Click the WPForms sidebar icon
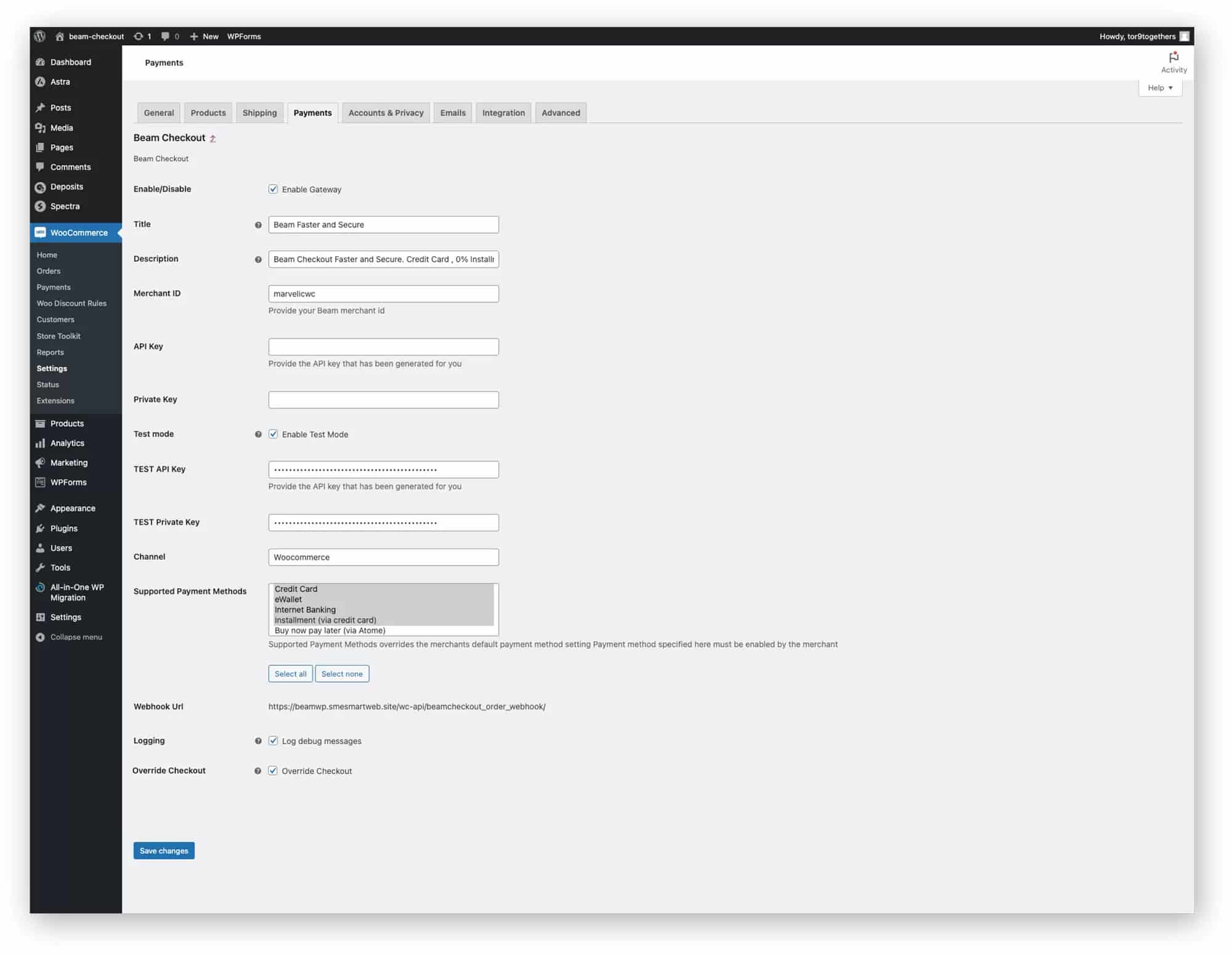Viewport: 1232px width, 954px height. (41, 483)
